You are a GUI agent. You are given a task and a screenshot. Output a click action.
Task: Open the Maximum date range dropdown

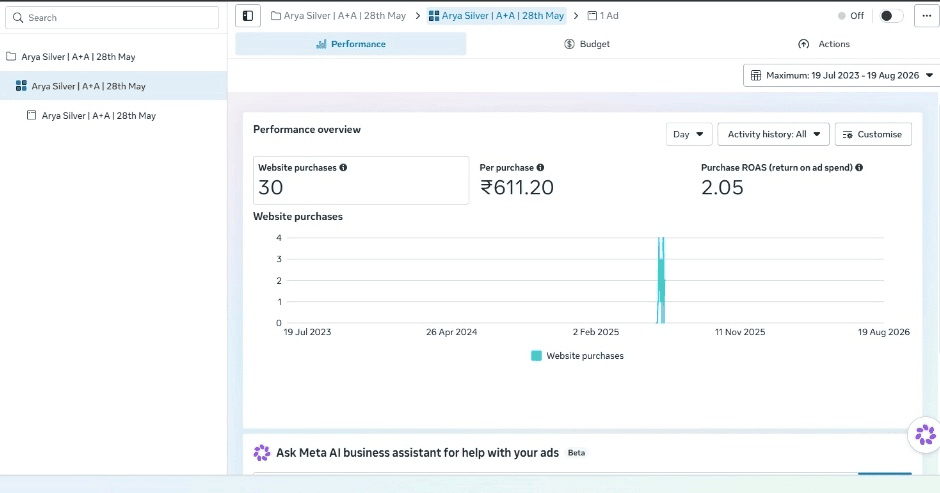click(842, 76)
